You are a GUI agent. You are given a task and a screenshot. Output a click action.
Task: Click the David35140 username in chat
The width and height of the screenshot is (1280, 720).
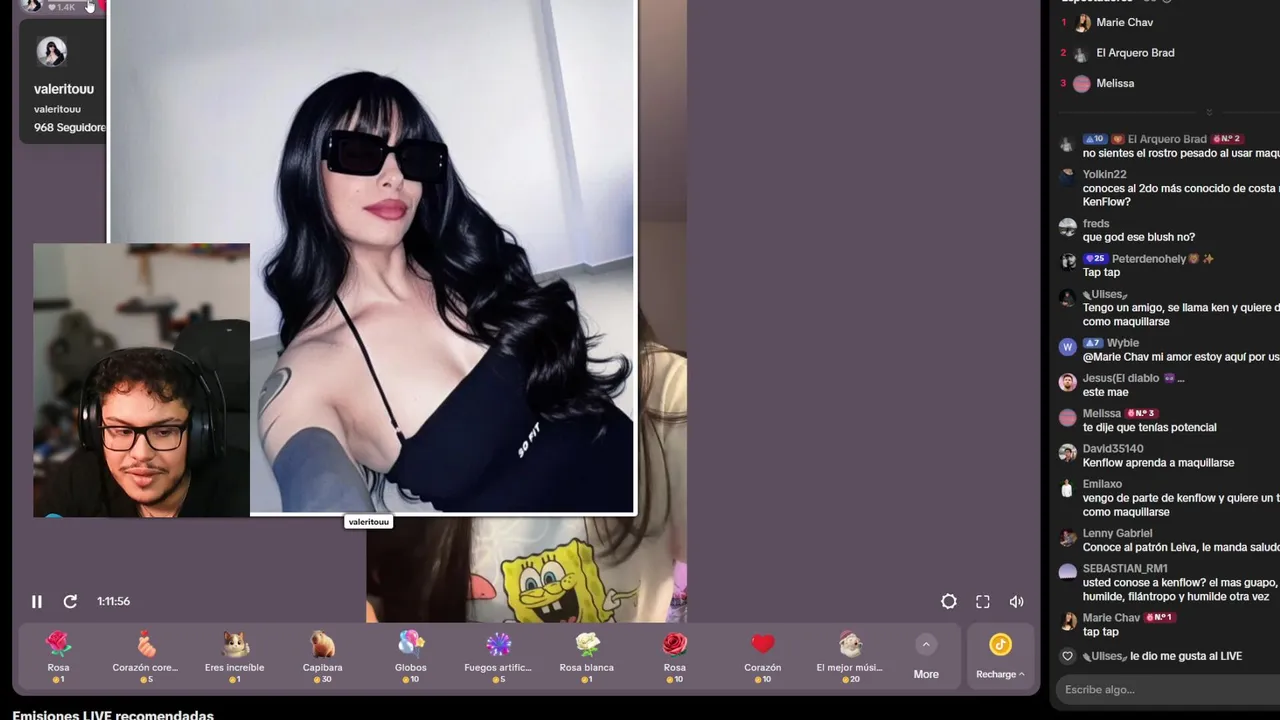1113,449
